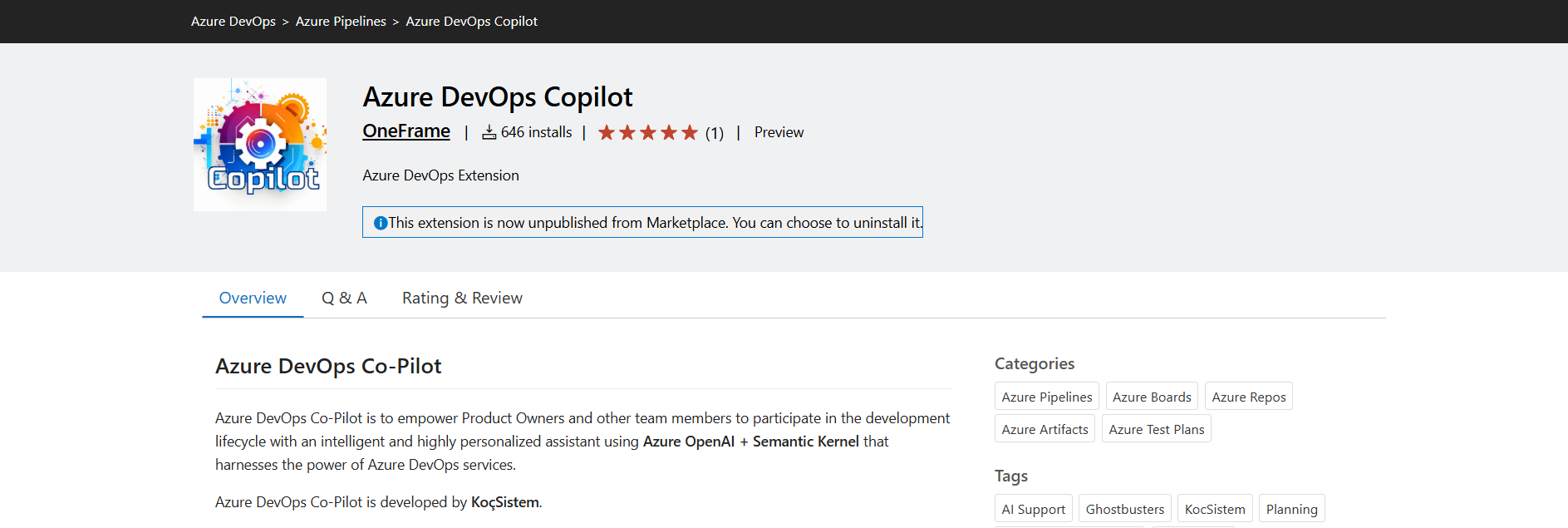1568x528 pixels.
Task: Click the bold 'Azure OpenAI + Semantic Kernel' text
Action: (x=751, y=442)
